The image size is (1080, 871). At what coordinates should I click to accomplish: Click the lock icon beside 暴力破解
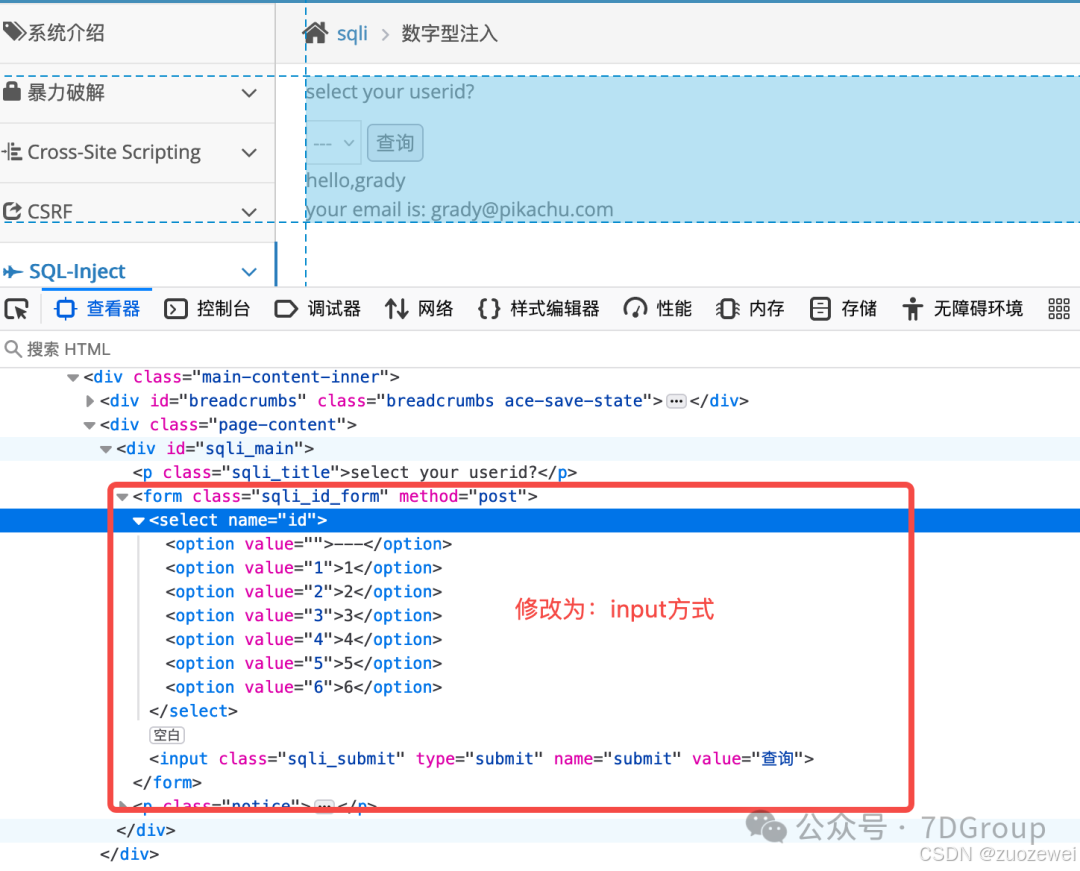coord(12,92)
